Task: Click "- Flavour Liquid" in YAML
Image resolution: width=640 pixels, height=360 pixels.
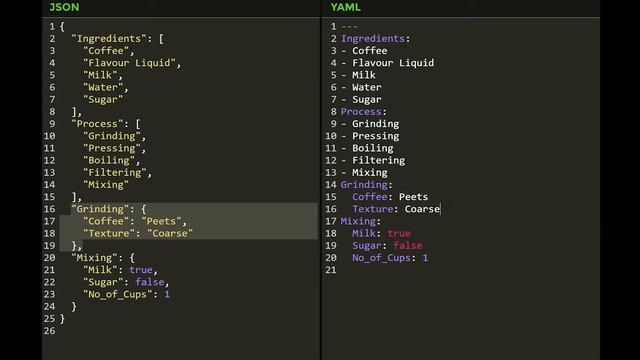Action: 387,63
